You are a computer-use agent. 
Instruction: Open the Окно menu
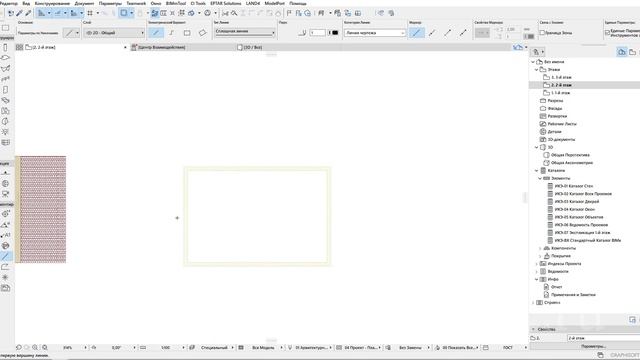pyautogui.click(x=156, y=3)
